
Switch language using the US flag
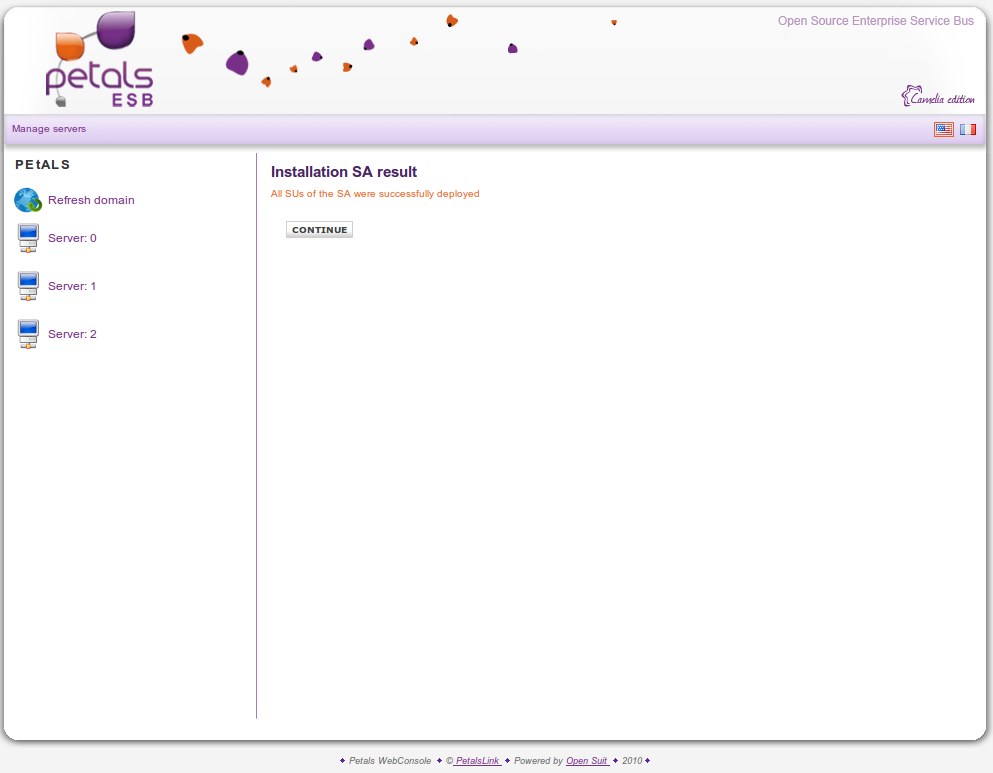pyautogui.click(x=943, y=129)
